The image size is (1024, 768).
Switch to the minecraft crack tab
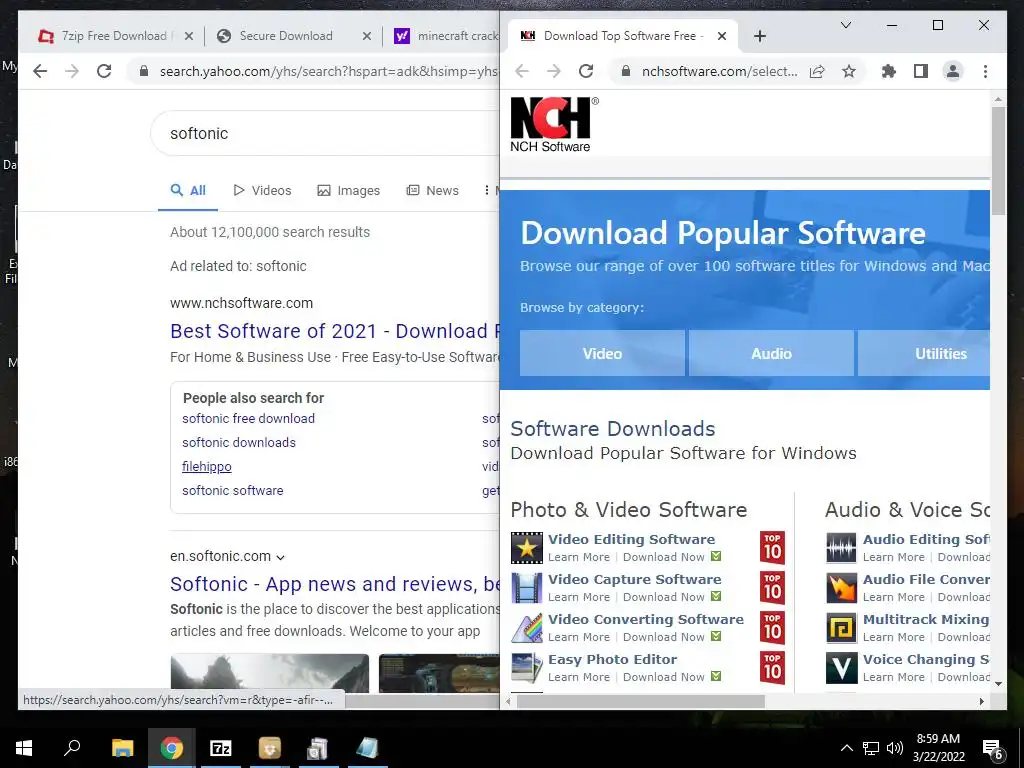[447, 36]
